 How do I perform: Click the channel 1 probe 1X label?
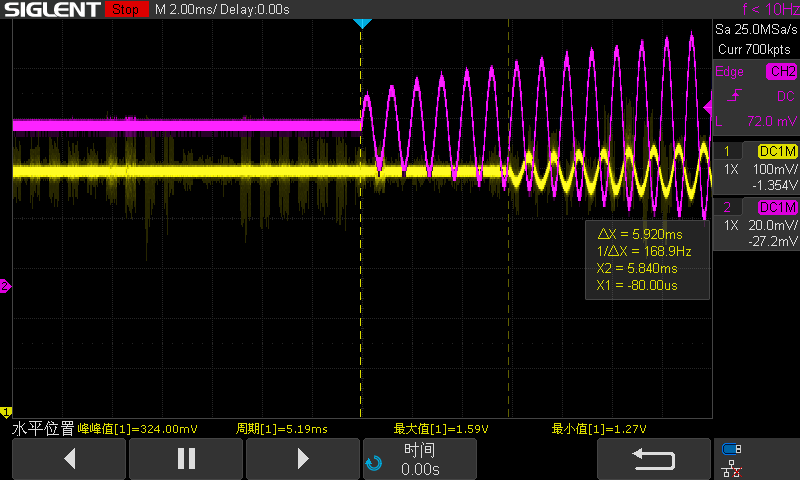pos(731,169)
